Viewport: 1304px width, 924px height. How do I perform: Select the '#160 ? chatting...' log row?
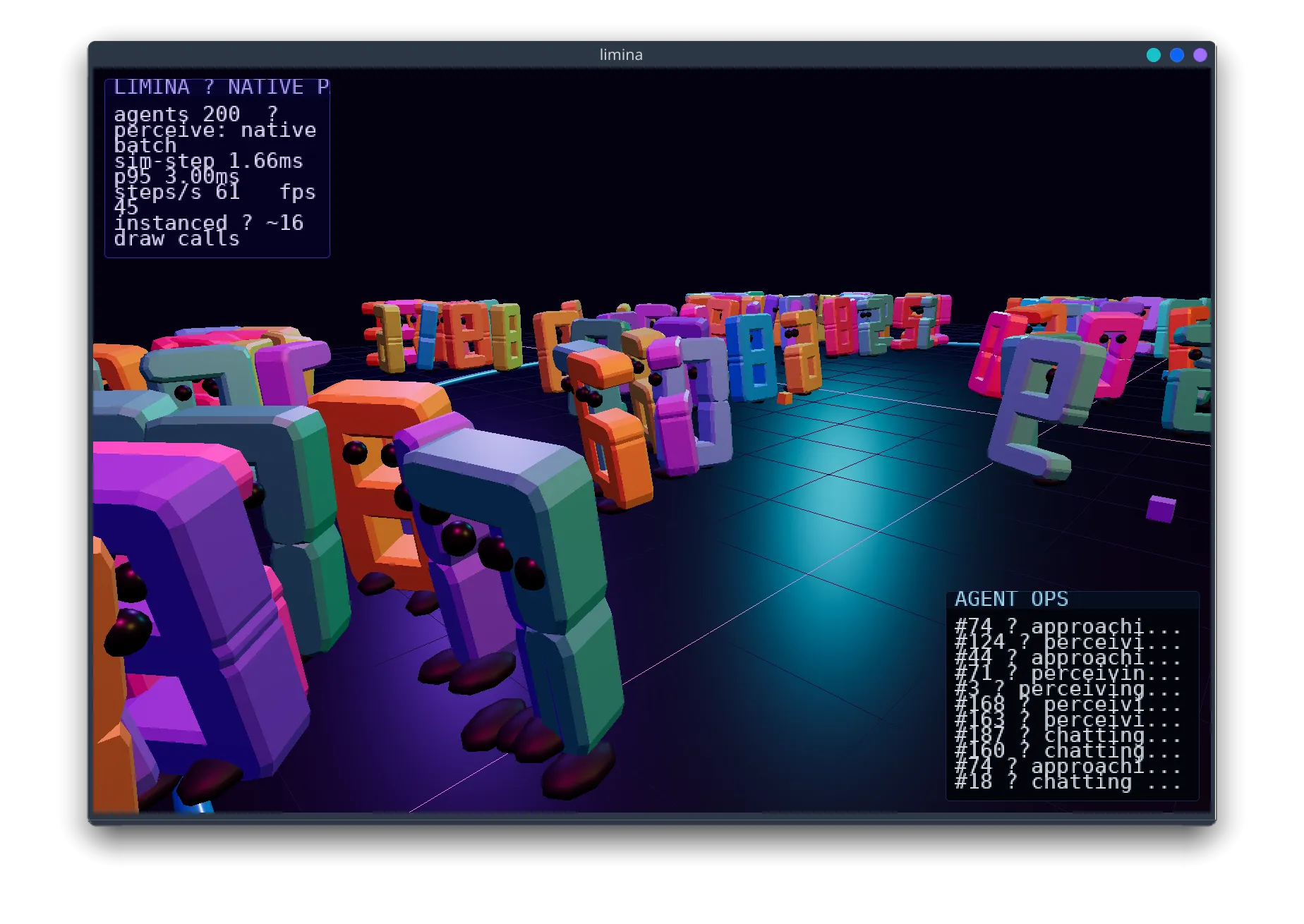coord(1068,751)
